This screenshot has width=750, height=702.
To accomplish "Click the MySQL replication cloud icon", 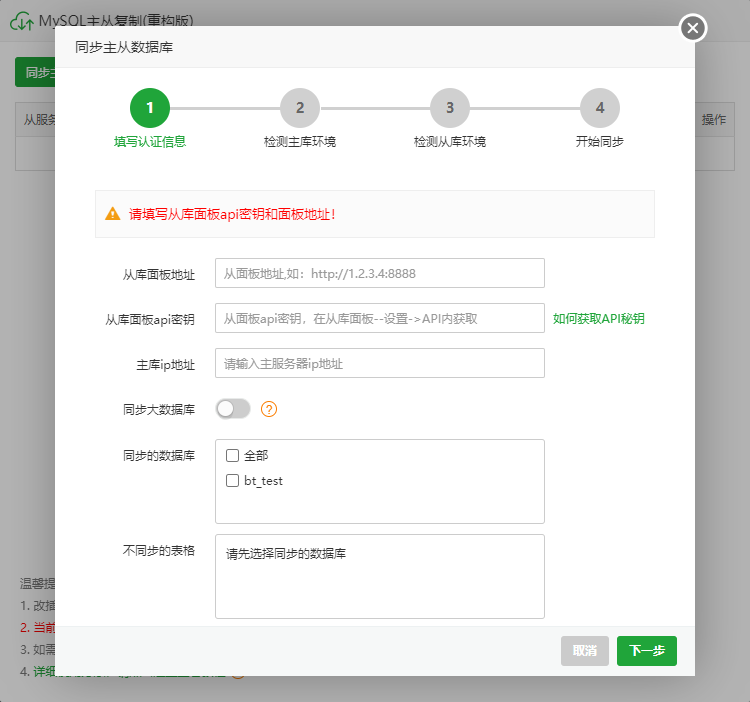I will tap(21, 20).
